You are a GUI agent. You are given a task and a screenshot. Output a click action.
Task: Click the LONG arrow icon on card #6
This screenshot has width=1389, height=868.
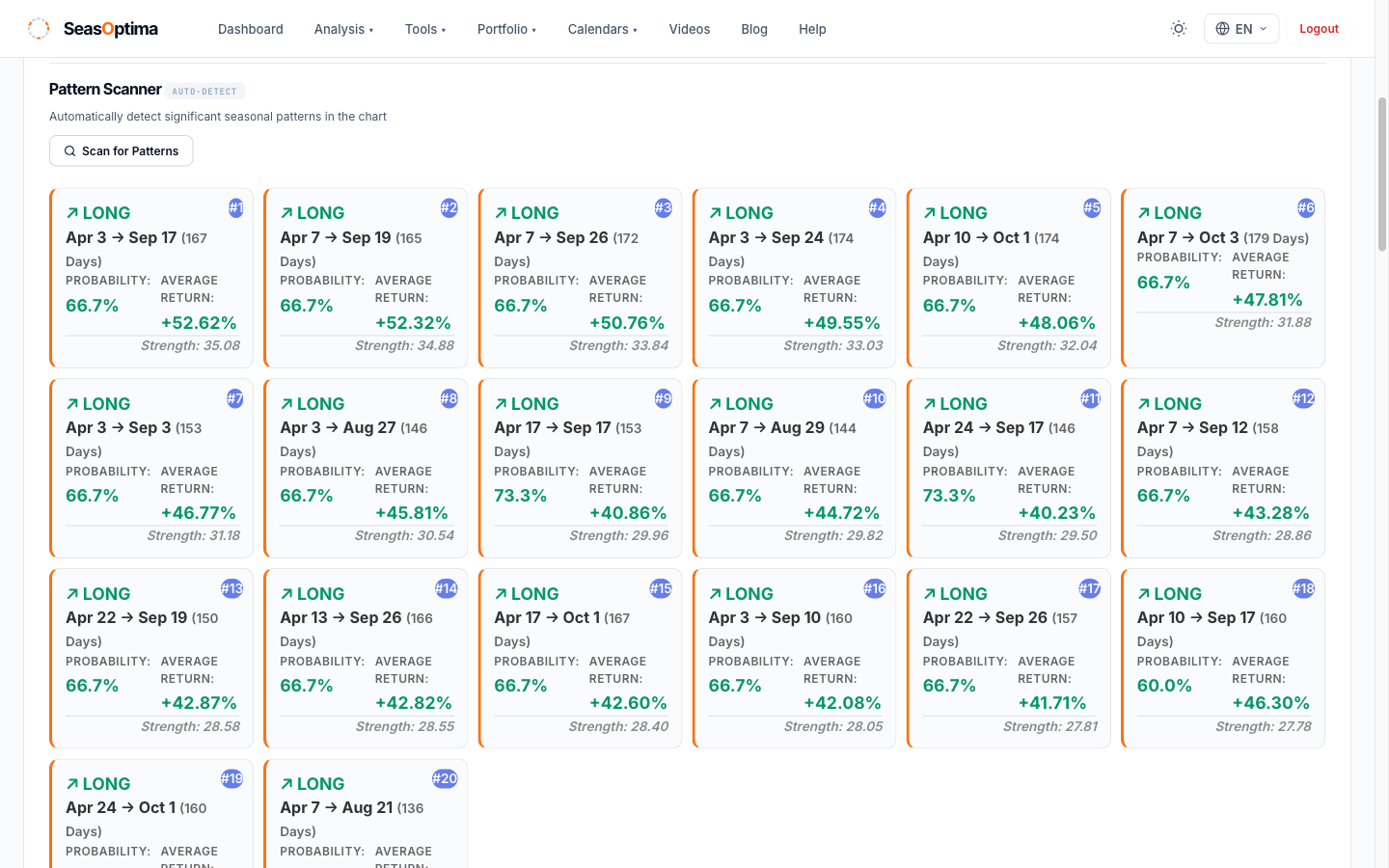click(x=1144, y=213)
